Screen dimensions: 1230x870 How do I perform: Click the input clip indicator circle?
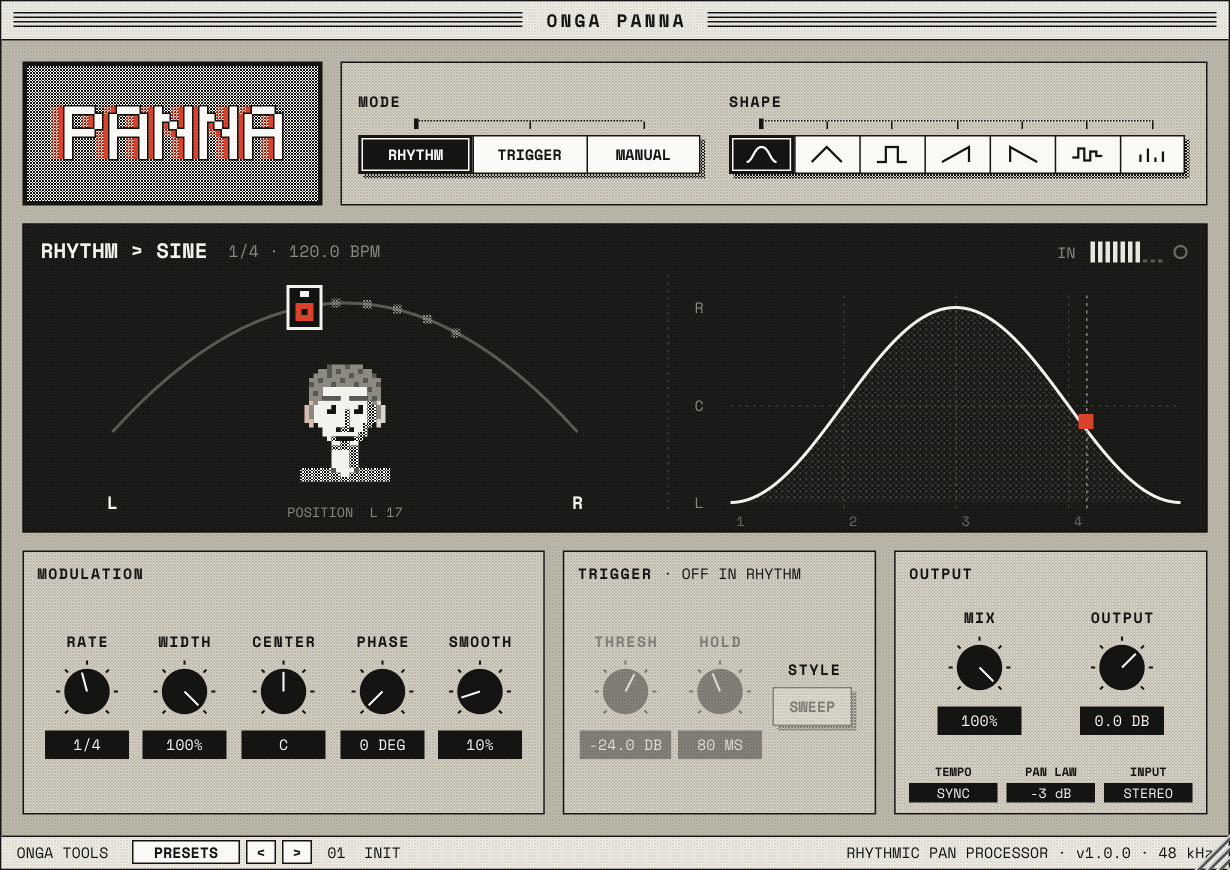(x=1180, y=252)
